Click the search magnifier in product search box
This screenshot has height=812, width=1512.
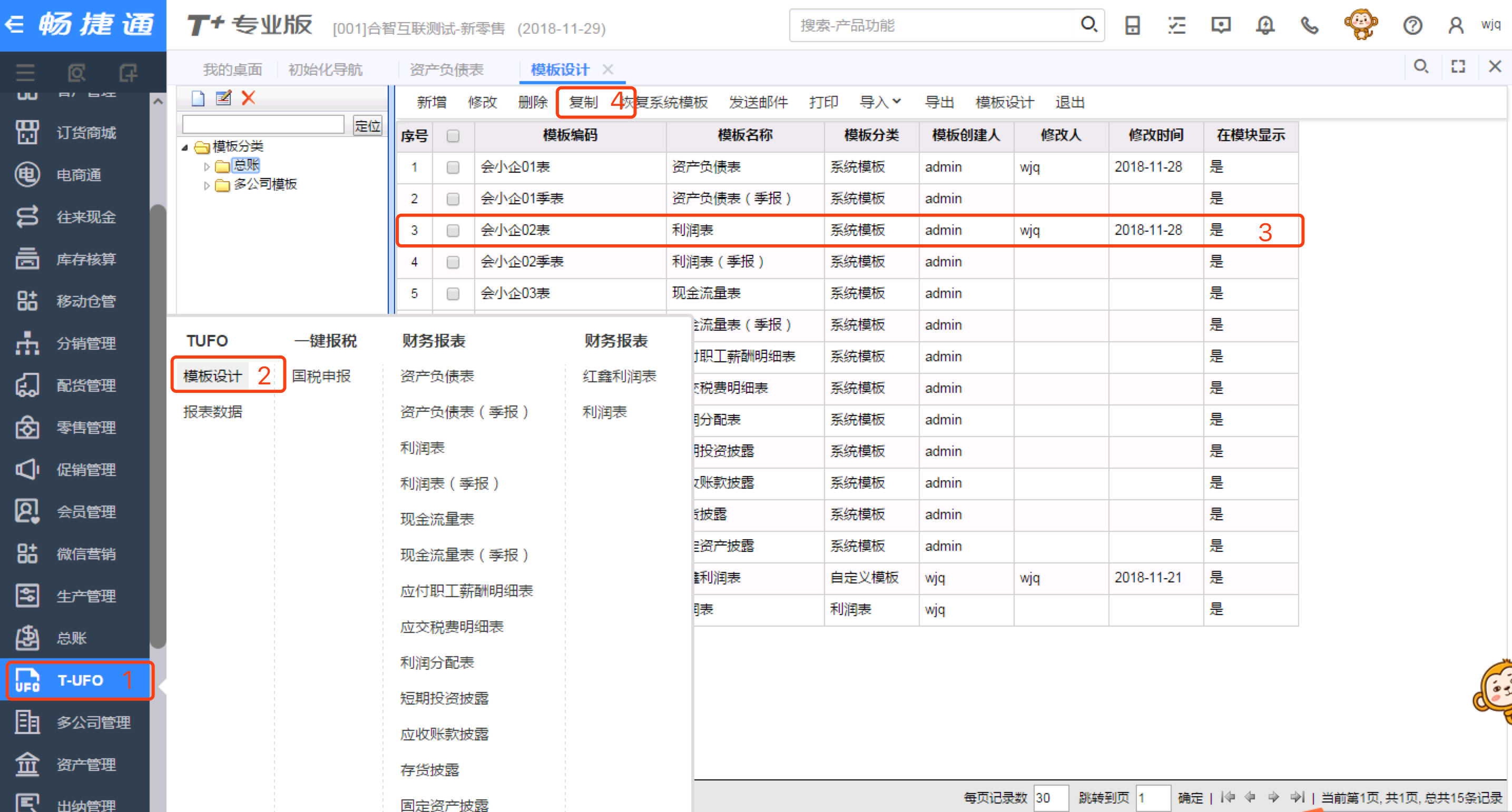pos(1089,25)
